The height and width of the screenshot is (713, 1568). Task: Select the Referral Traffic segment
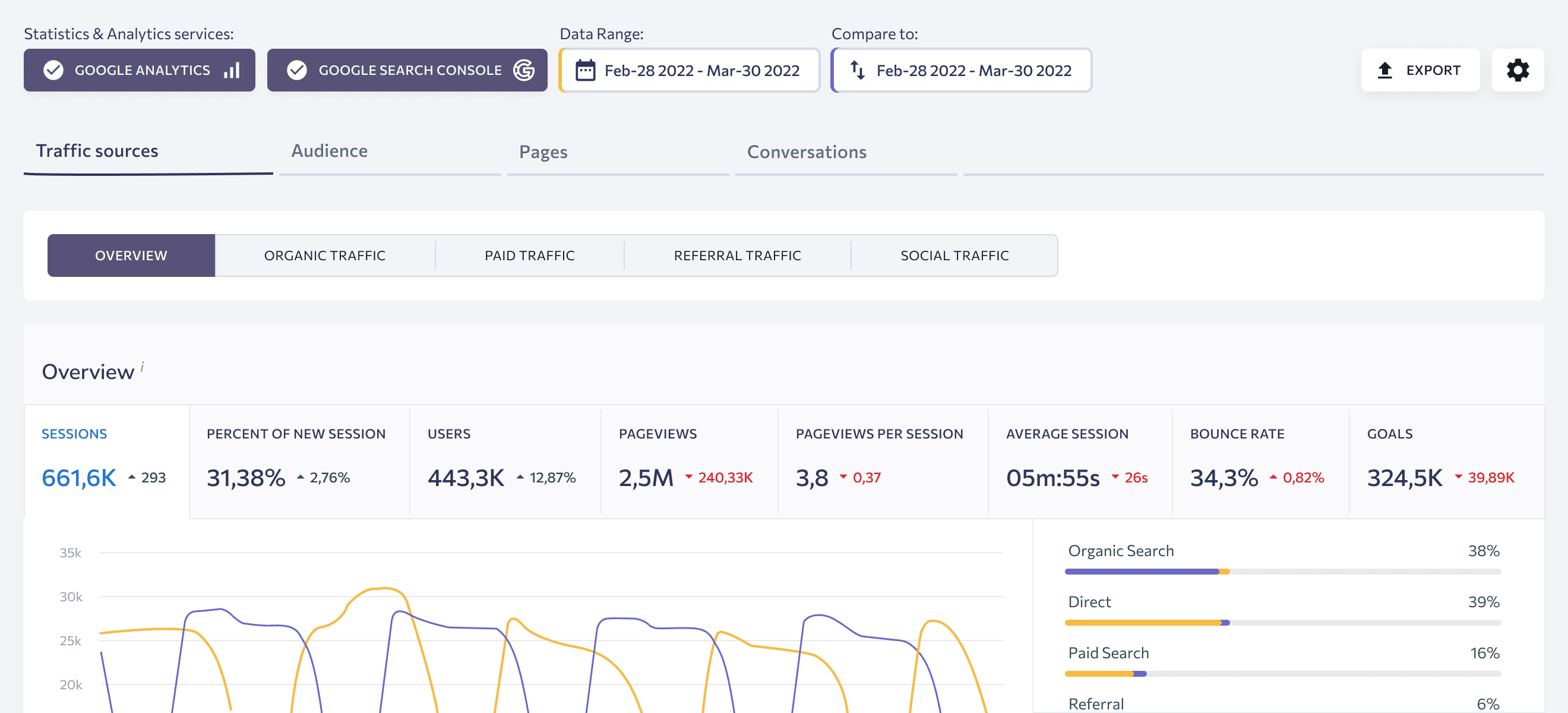point(737,255)
